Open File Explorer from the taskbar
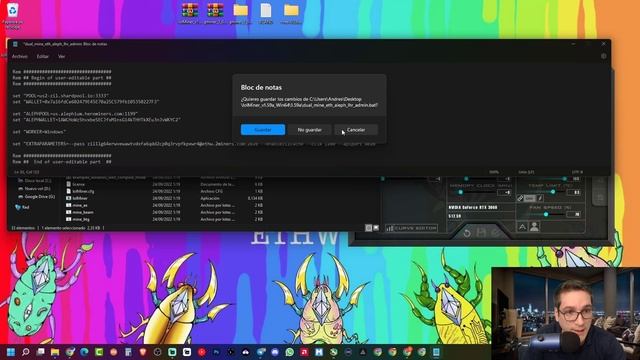 [55, 352]
